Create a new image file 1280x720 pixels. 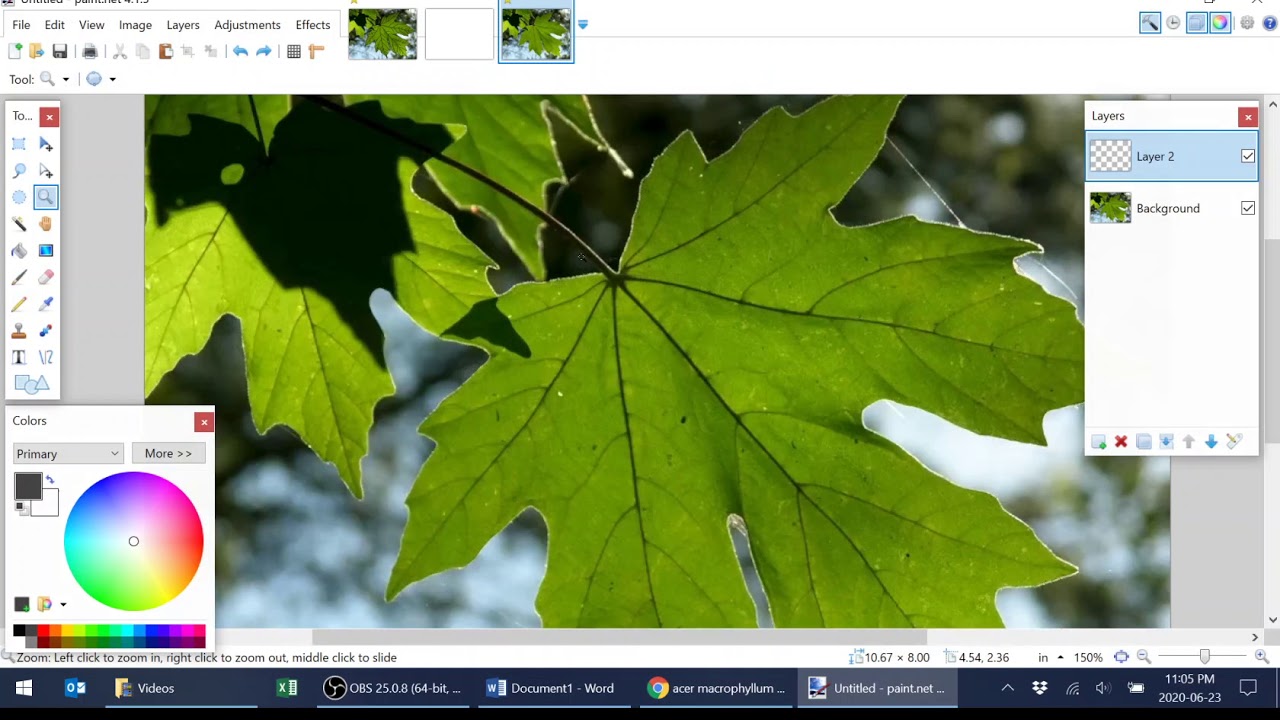(x=15, y=51)
